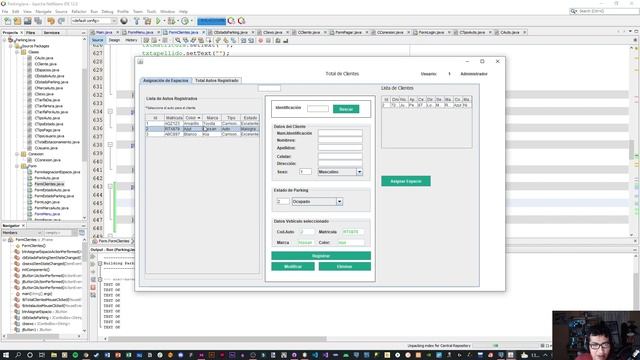This screenshot has height=360, width=640.
Task: Collapse the code fold at line 638
Action: click(110, 145)
